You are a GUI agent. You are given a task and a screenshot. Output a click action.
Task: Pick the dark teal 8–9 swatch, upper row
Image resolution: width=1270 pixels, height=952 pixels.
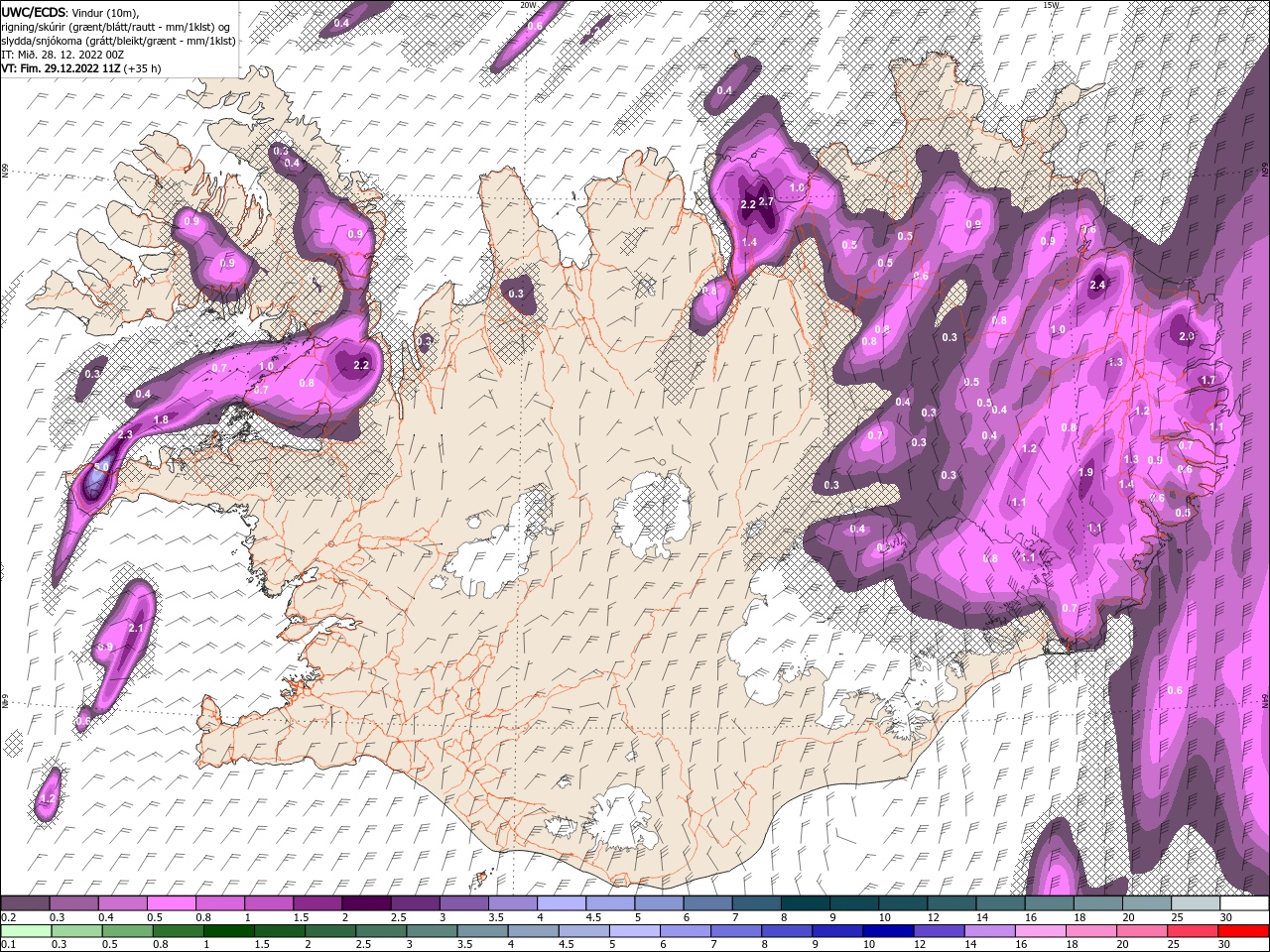tap(805, 903)
